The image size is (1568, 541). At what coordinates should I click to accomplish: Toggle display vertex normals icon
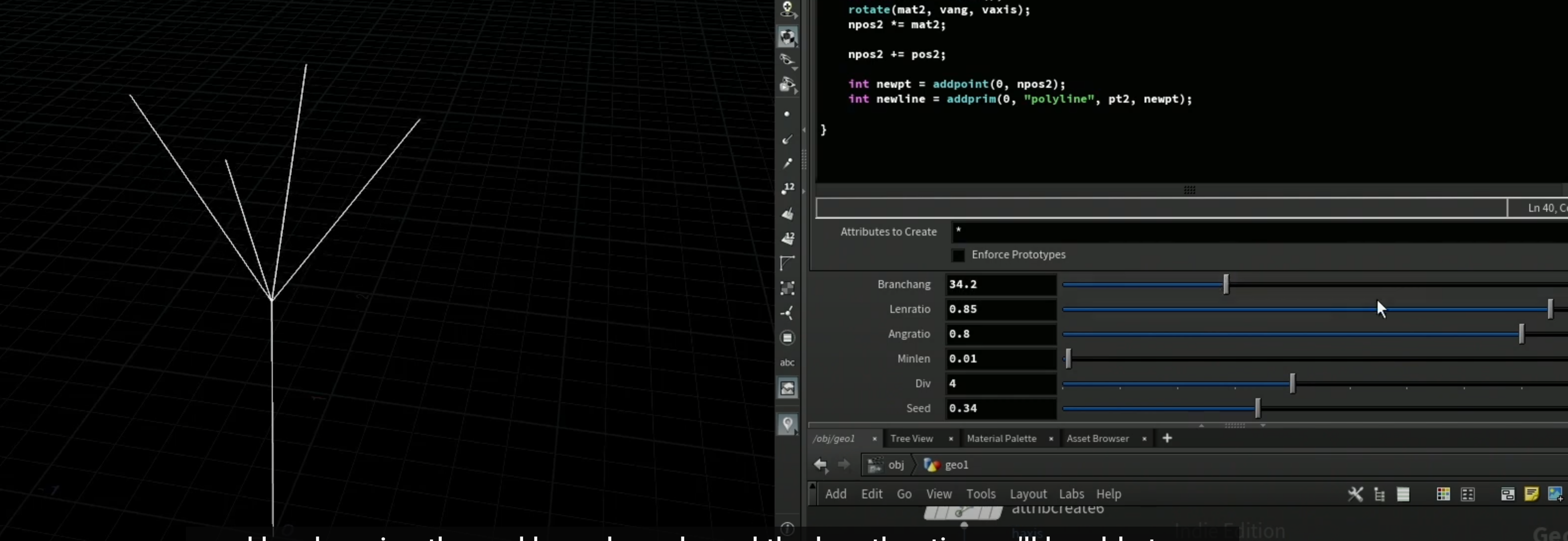tap(787, 313)
